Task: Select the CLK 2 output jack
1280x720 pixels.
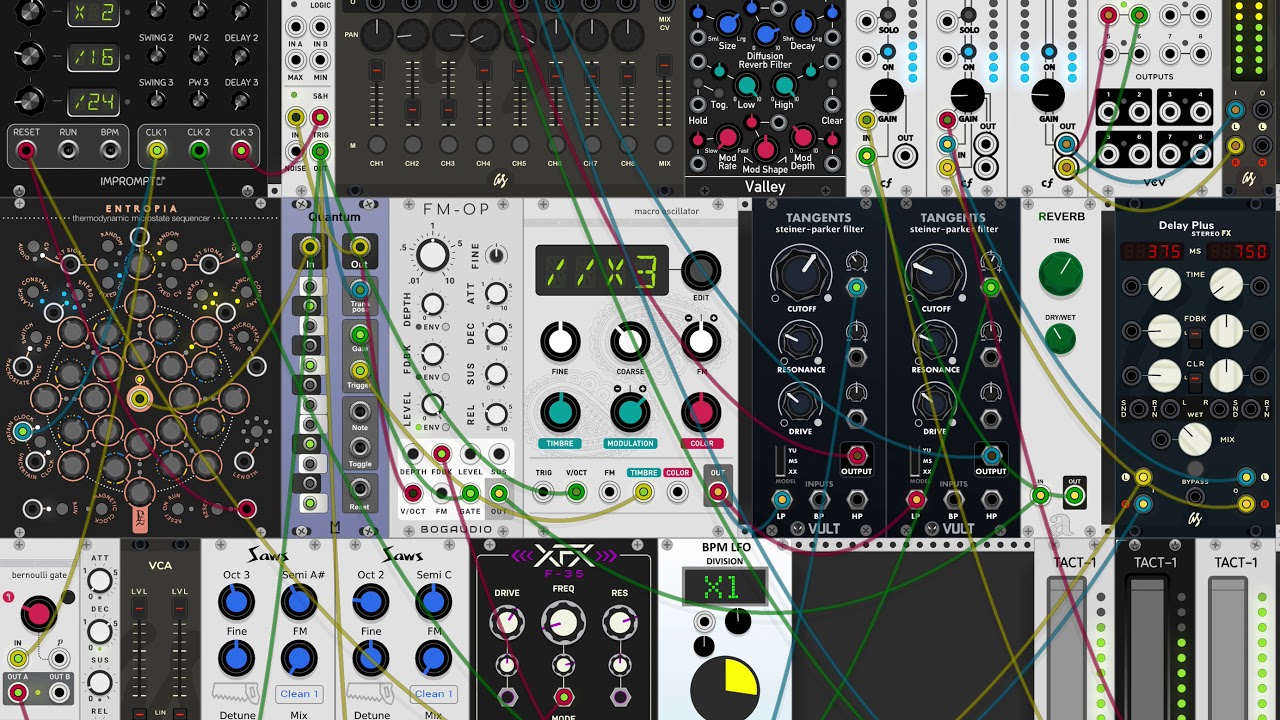Action: click(199, 151)
